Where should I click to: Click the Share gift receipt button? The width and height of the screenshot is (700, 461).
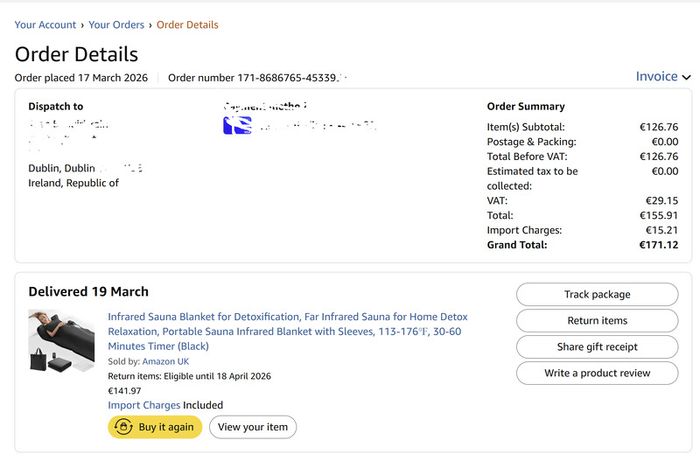click(597, 347)
